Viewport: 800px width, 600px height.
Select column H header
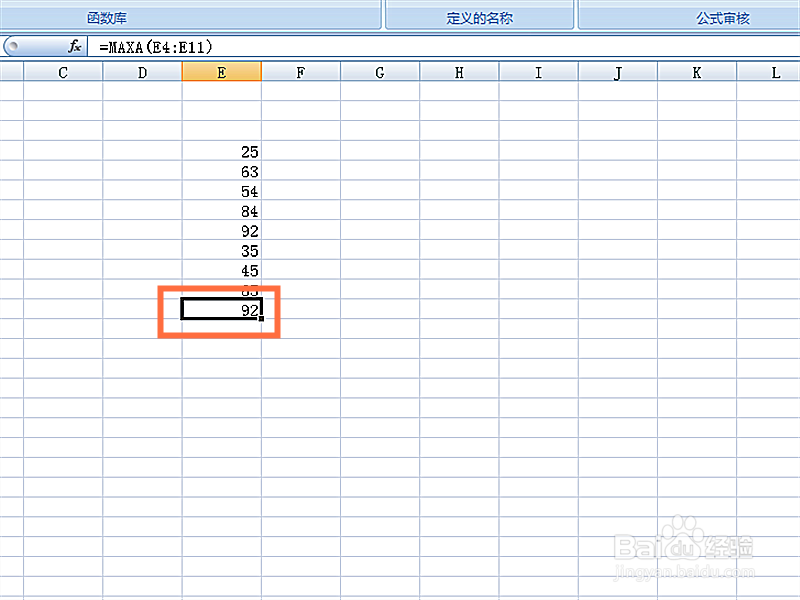tap(459, 72)
